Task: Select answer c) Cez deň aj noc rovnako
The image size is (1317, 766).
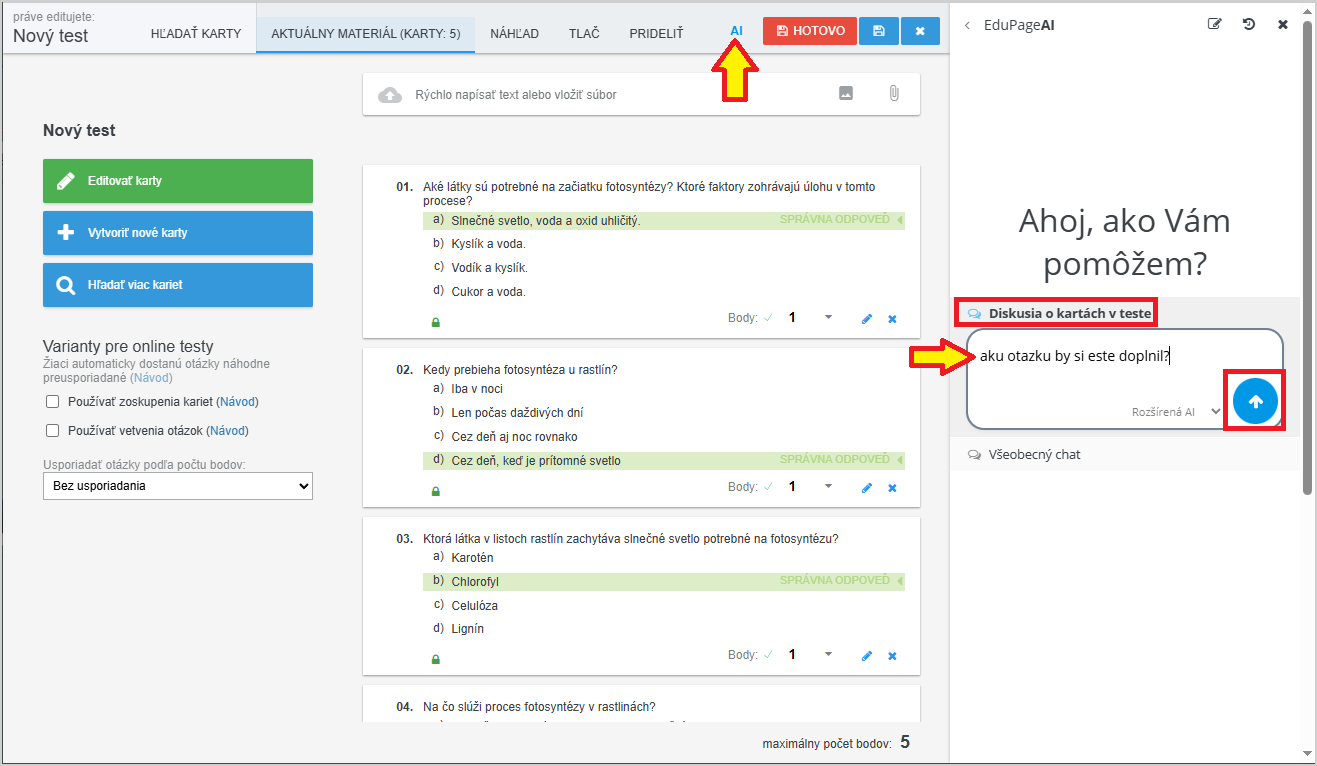Action: click(514, 437)
